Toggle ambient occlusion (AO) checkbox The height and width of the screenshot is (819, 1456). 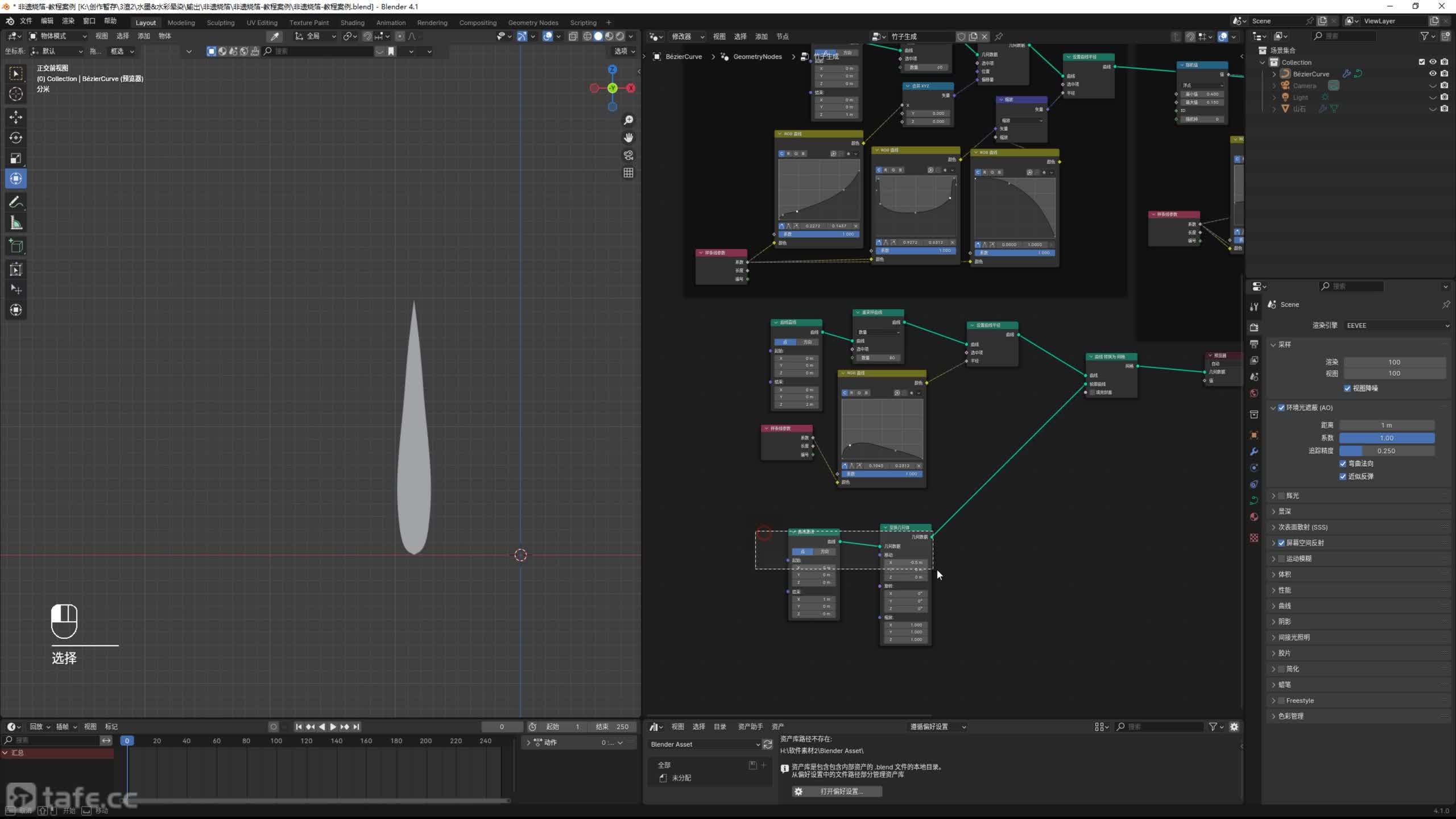(x=1281, y=408)
